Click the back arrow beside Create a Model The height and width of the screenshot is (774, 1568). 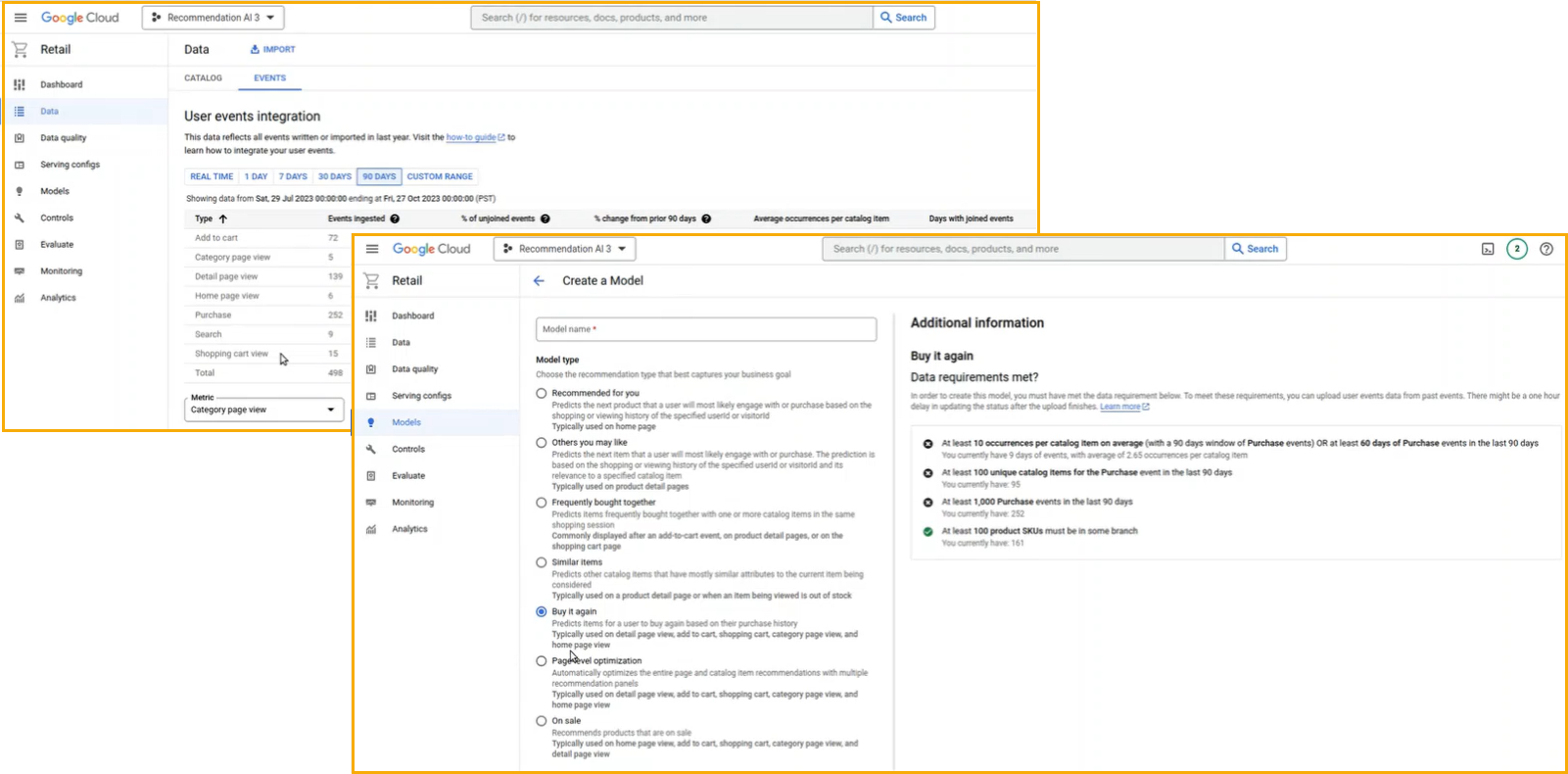click(x=539, y=281)
